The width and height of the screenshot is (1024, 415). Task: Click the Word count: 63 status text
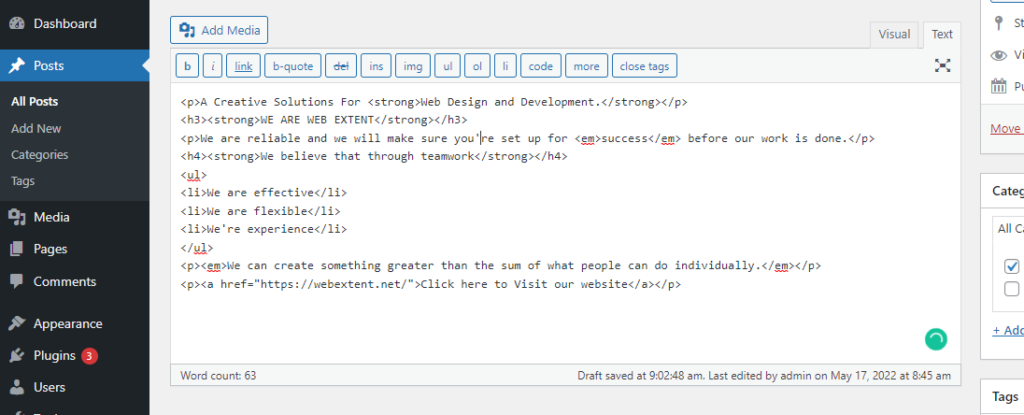218,376
